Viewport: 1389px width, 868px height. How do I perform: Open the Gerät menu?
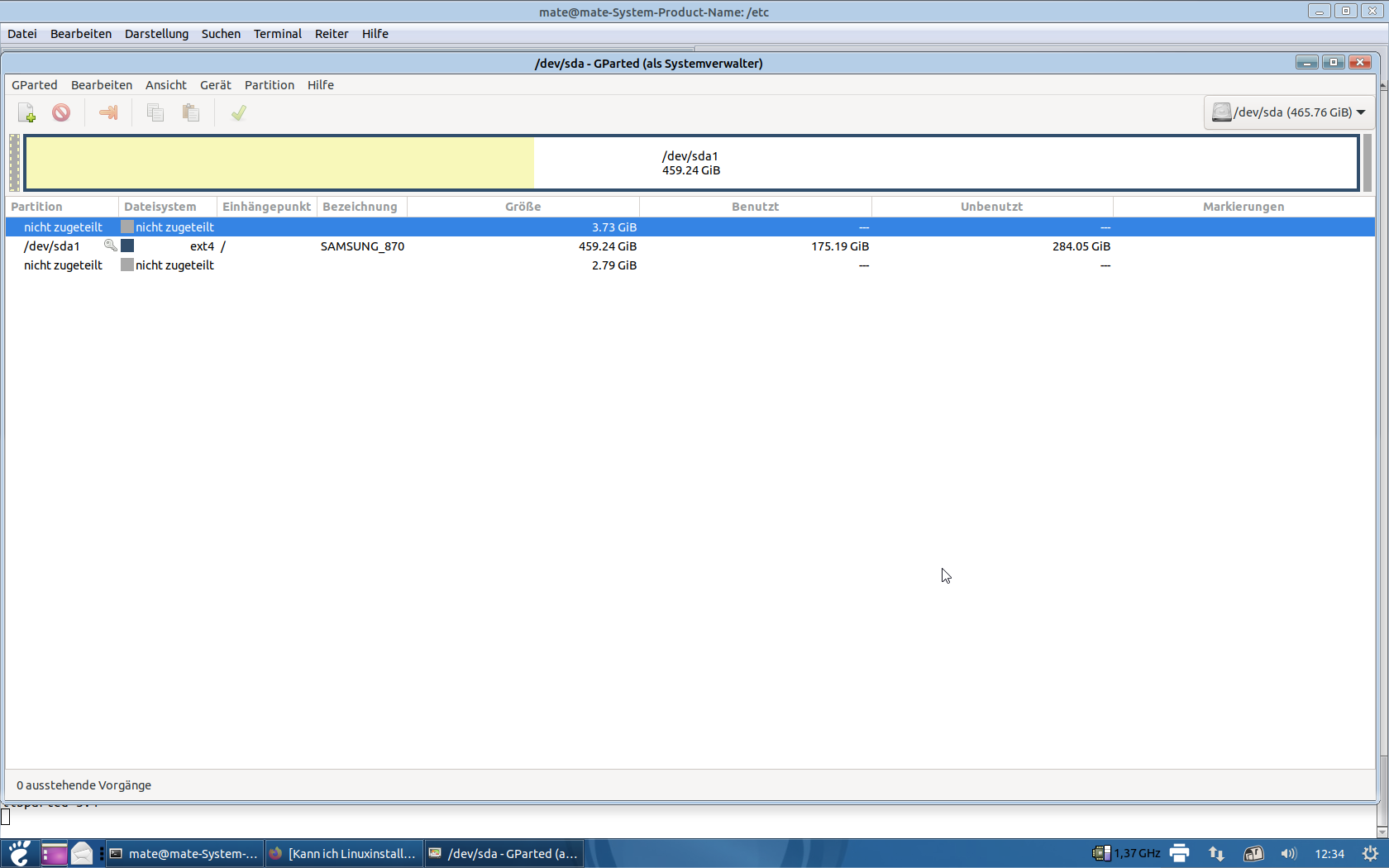[x=216, y=85]
